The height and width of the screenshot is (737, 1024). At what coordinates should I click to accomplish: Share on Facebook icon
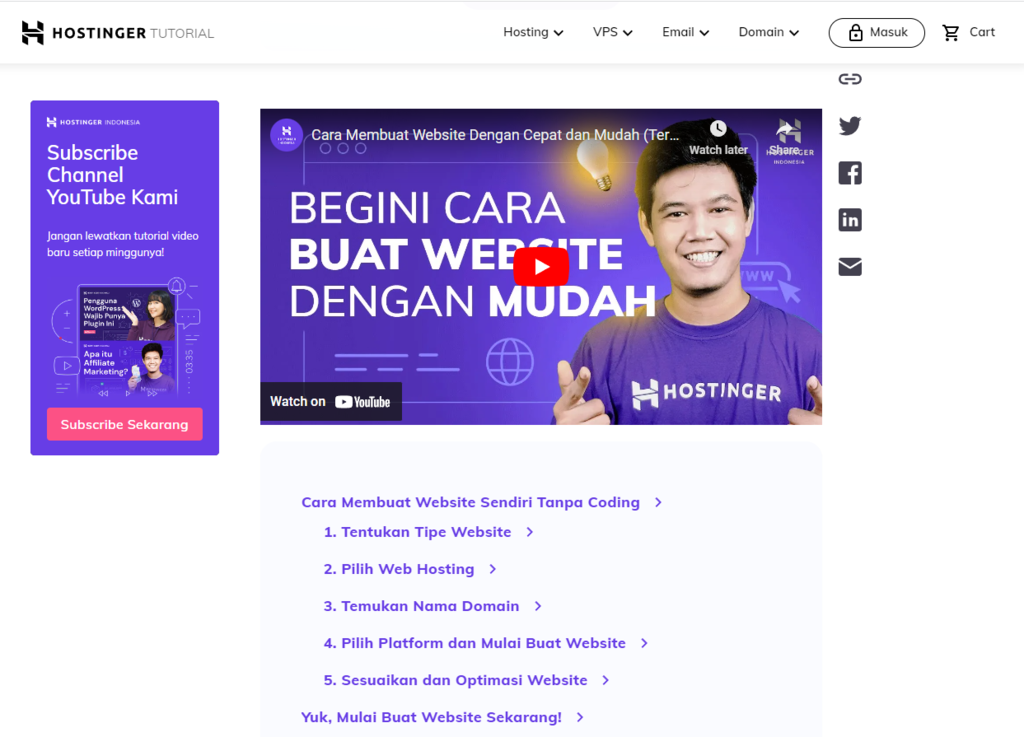[x=850, y=173]
